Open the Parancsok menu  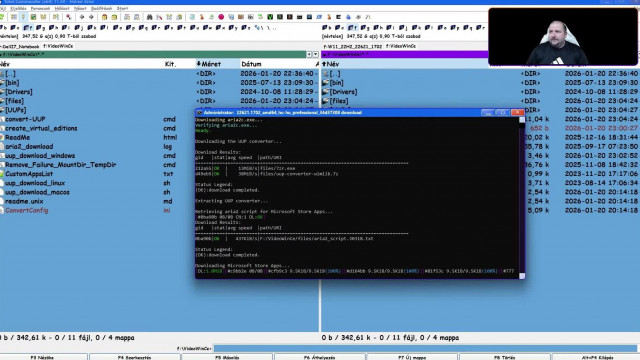point(40,9)
